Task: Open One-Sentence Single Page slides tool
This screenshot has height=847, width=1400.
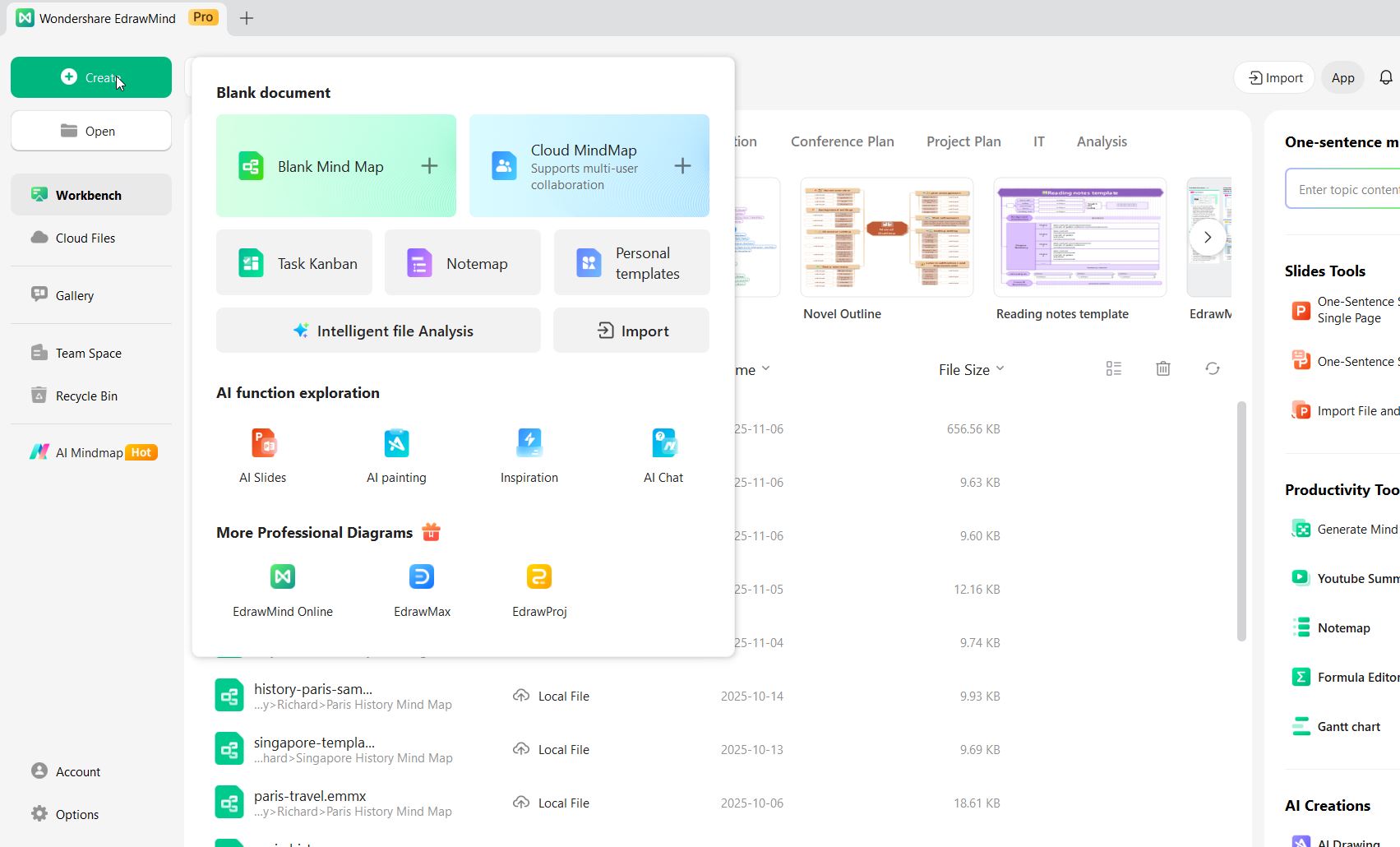Action: pyautogui.click(x=1346, y=310)
